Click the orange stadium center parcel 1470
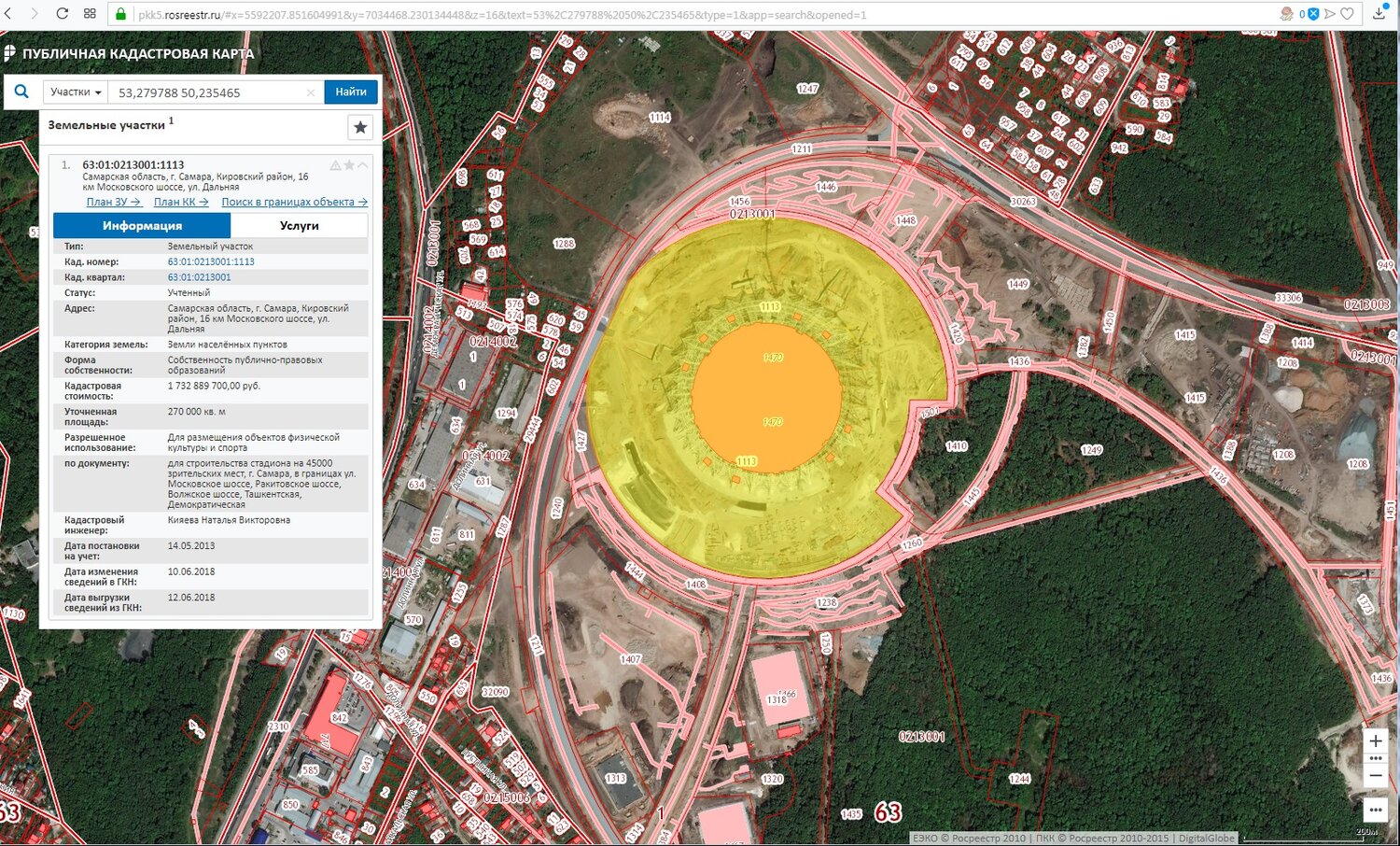 pyautogui.click(x=765, y=397)
